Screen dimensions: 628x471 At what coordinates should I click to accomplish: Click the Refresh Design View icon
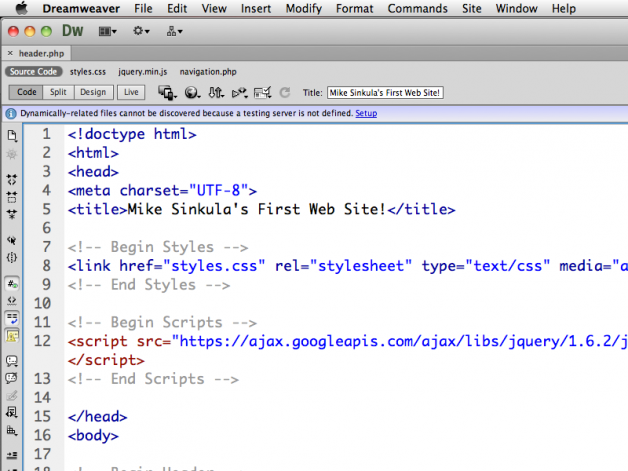(285, 93)
